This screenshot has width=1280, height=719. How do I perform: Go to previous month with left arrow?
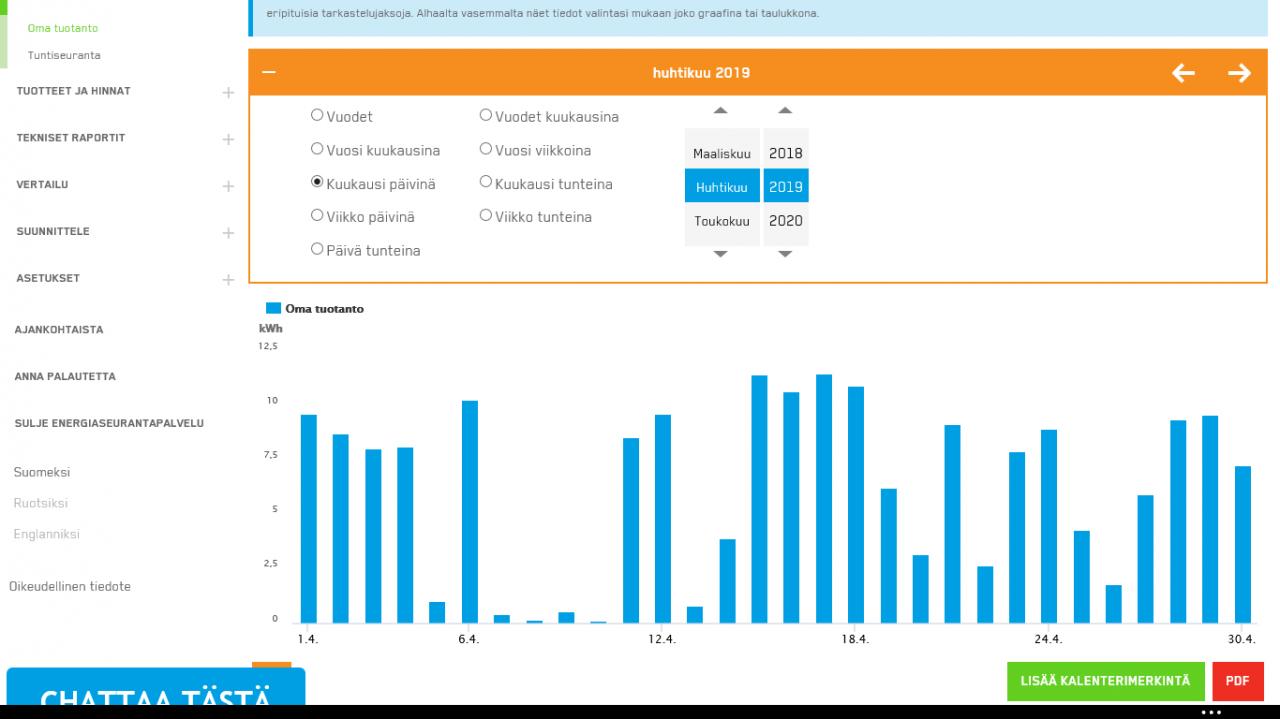pos(1183,73)
